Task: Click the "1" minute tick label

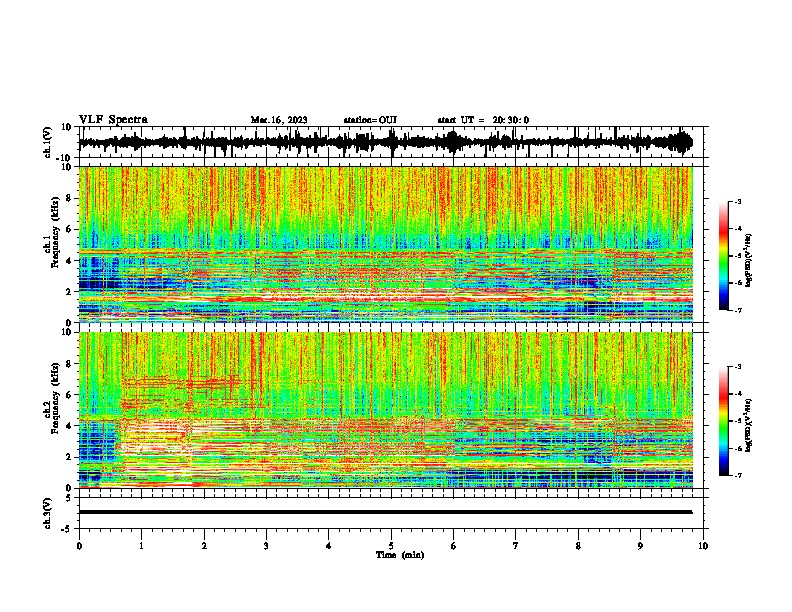Action: tap(142, 546)
